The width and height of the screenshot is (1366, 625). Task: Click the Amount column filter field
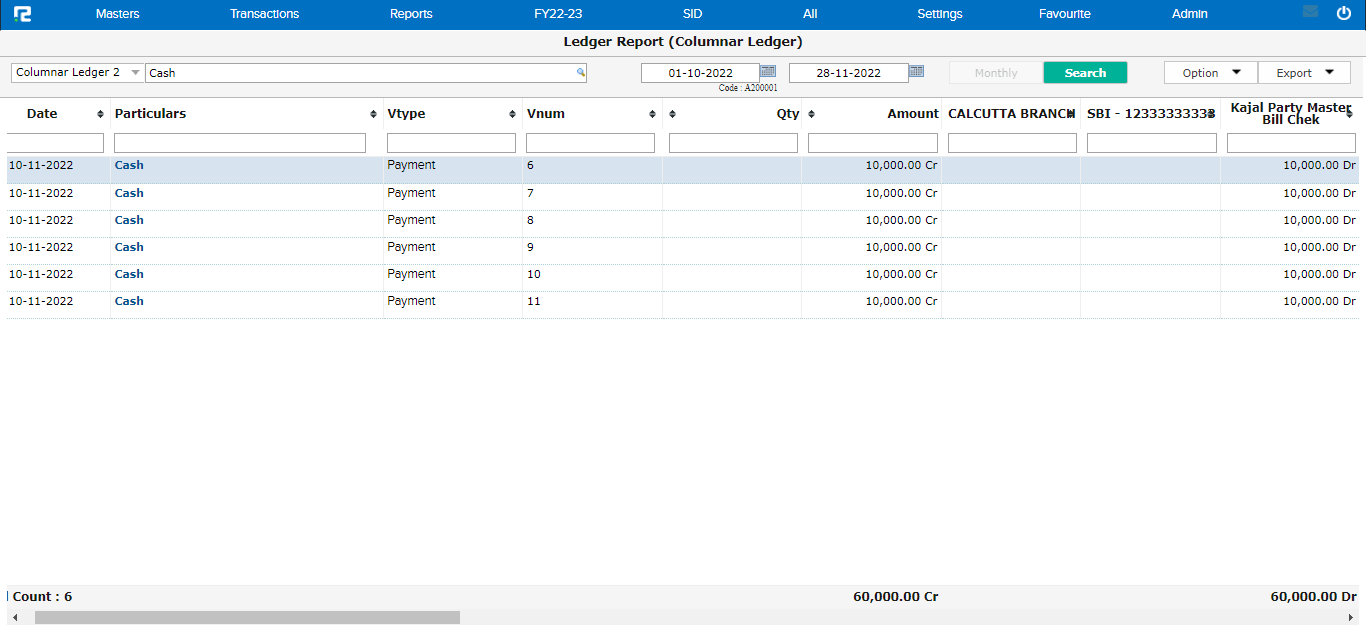point(872,143)
